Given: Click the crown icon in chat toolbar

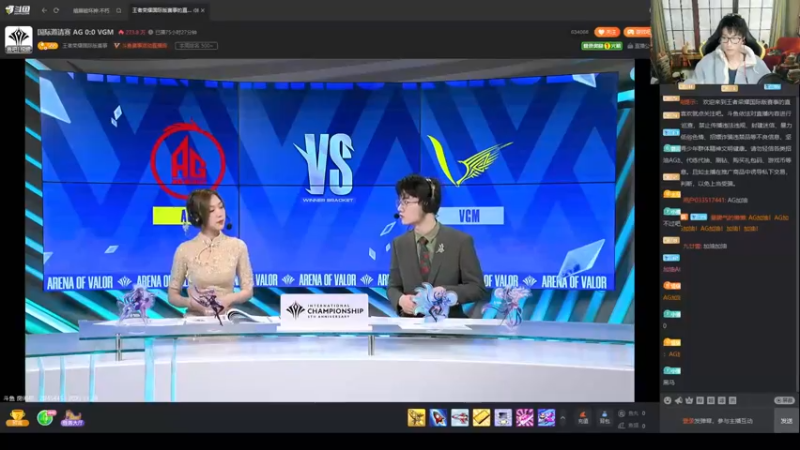Looking at the screenshot, I should 689,401.
